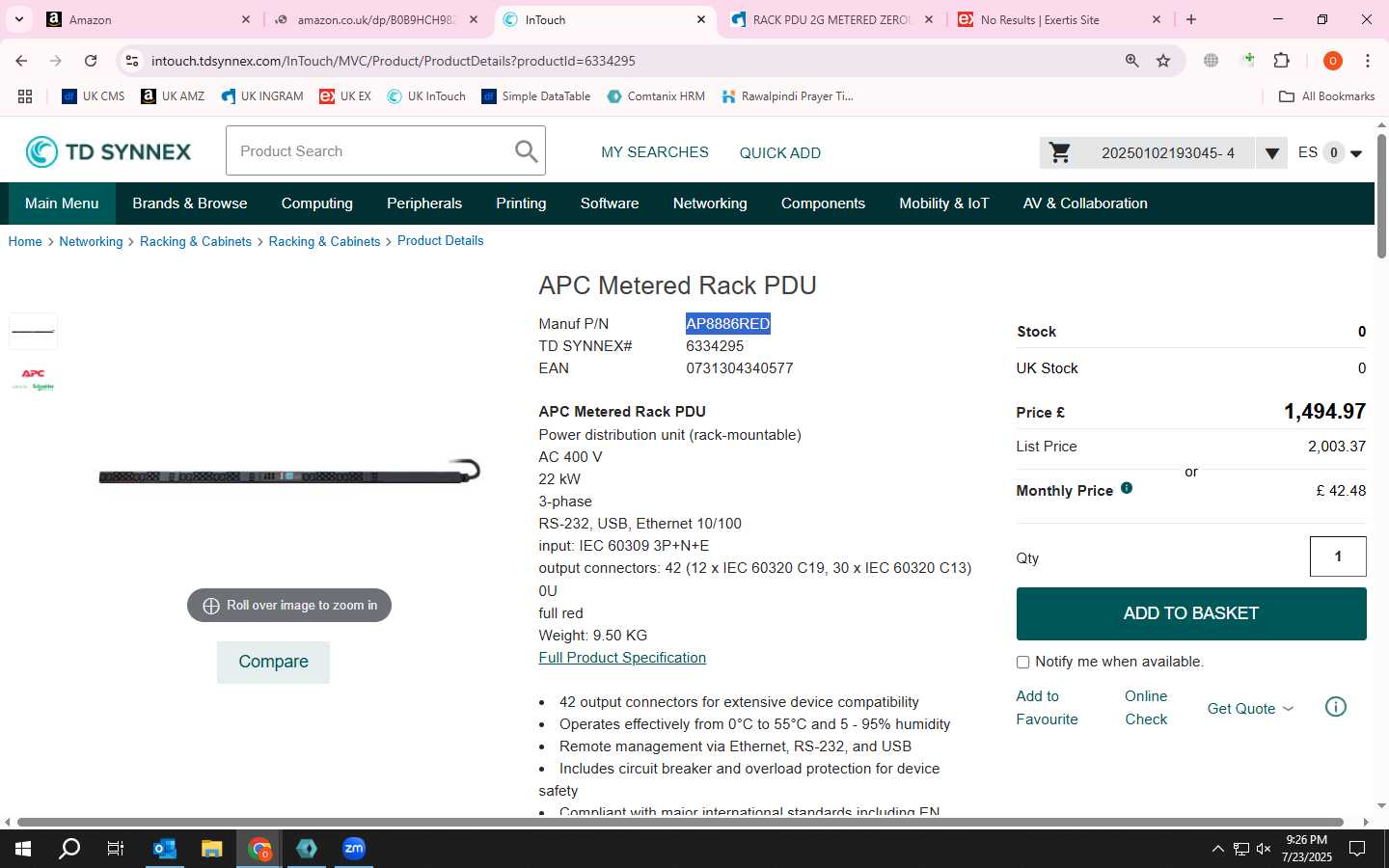
Task: Open the tab search dropdown arrow
Action: 18,19
